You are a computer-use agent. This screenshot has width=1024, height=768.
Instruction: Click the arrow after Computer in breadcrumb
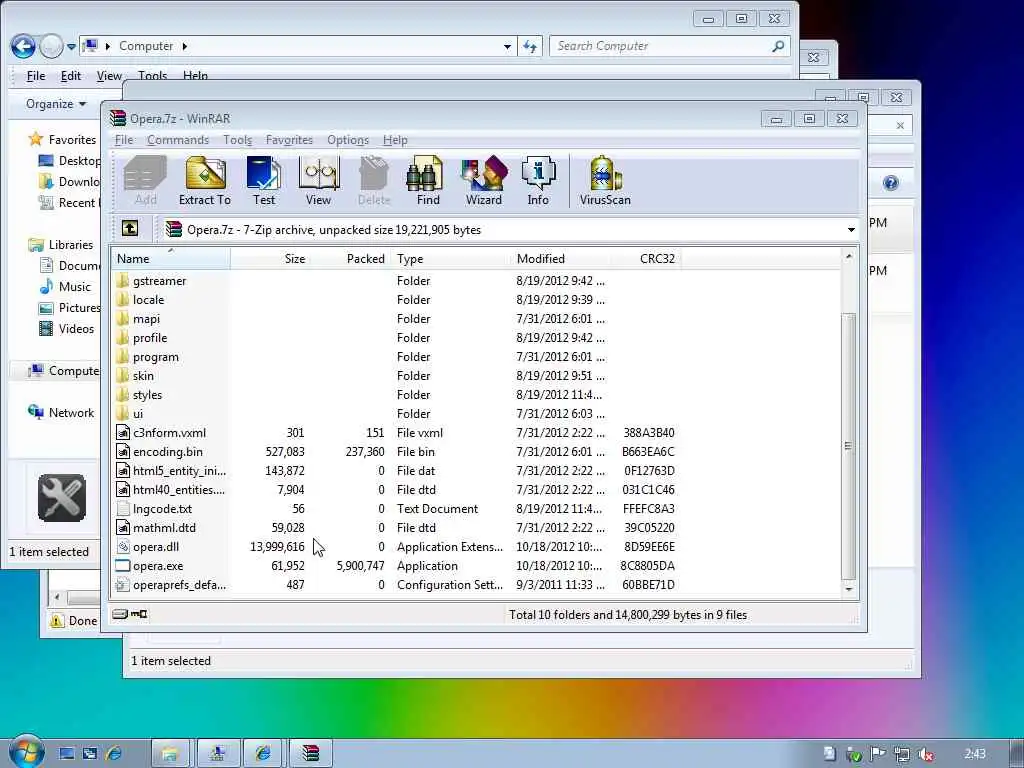pos(185,46)
